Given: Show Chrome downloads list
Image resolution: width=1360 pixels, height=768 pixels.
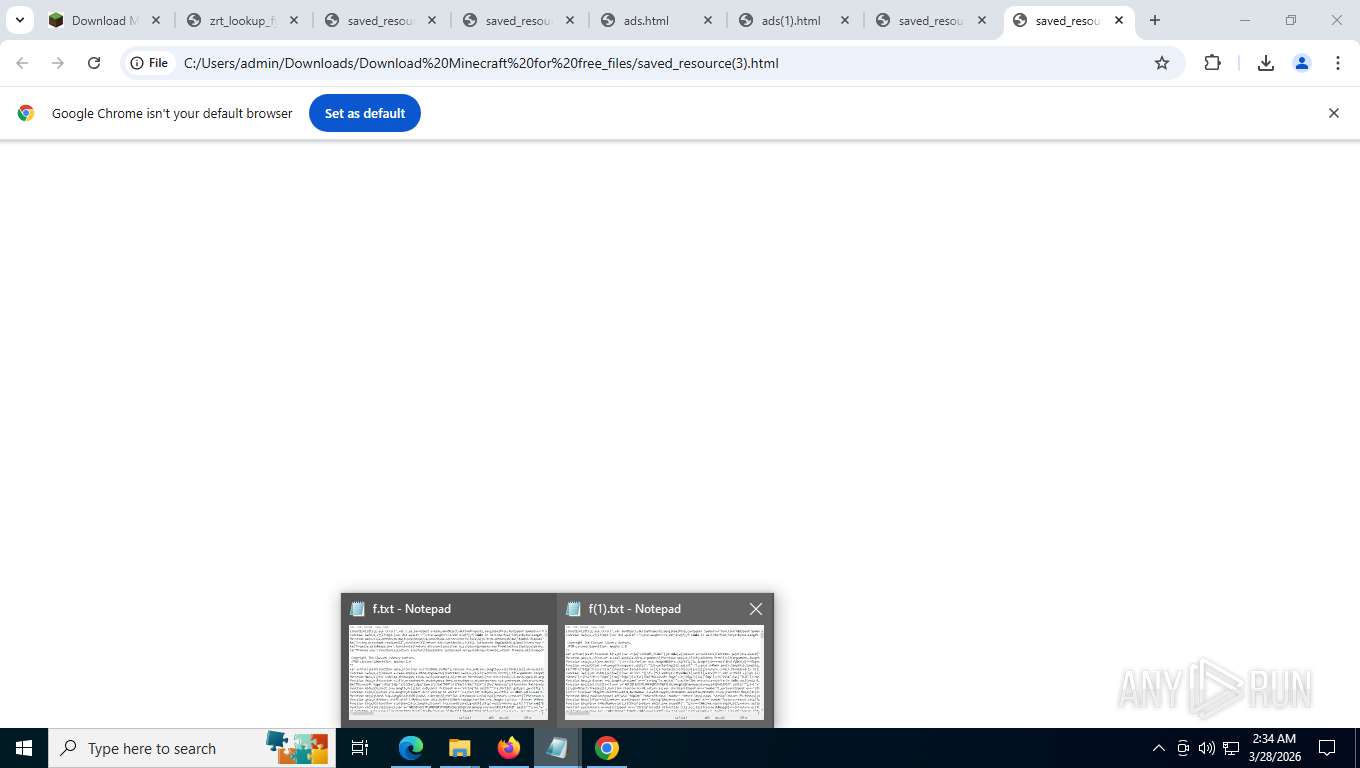Looking at the screenshot, I should 1265,63.
